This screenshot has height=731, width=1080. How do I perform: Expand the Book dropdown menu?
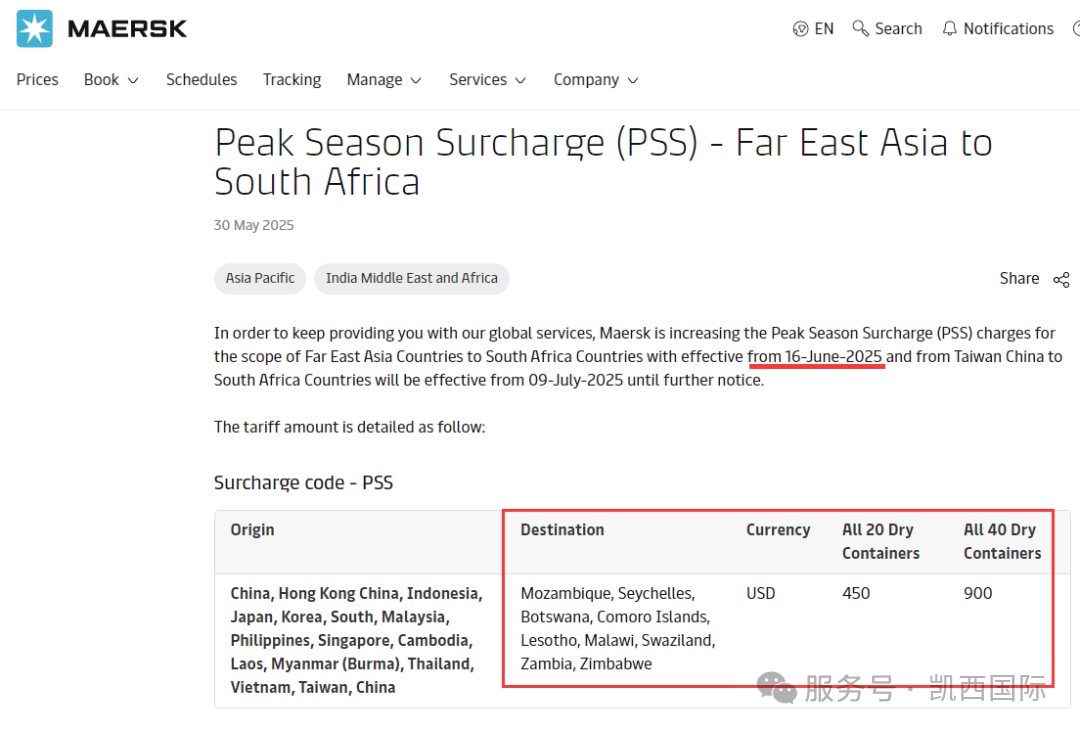click(110, 80)
